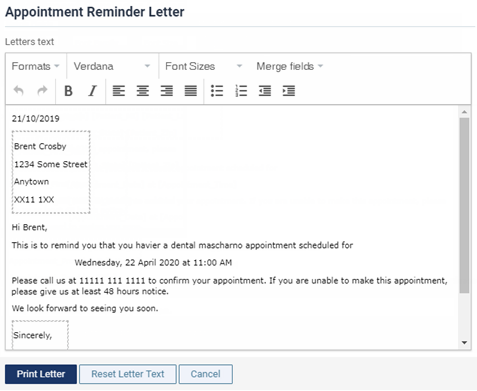Image resolution: width=477 pixels, height=391 pixels.
Task: Insert a bulleted list
Action: click(x=217, y=91)
